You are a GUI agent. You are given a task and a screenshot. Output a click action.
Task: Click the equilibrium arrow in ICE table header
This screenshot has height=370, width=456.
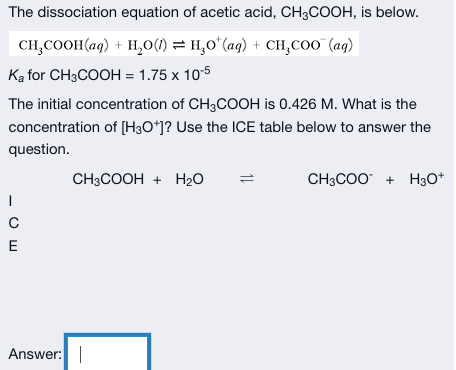tap(247, 179)
